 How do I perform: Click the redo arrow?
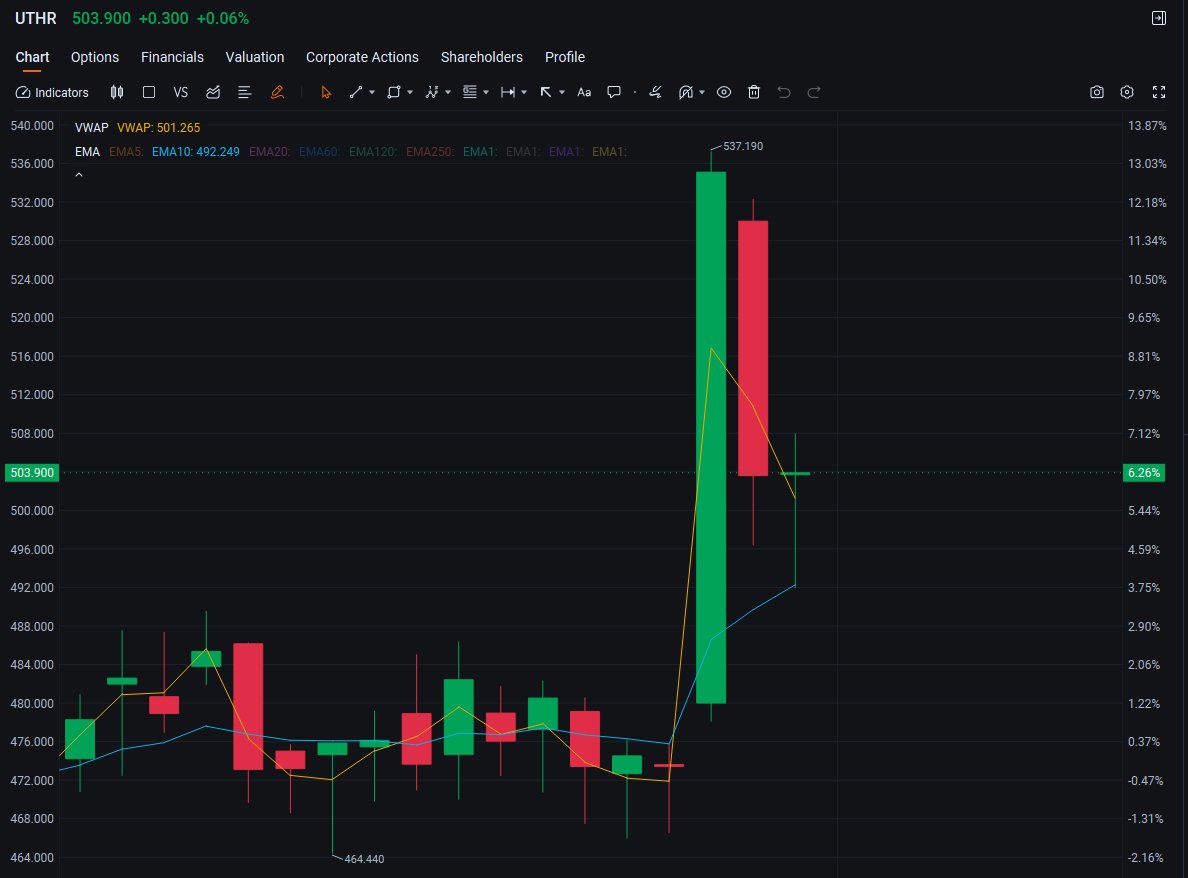814,92
